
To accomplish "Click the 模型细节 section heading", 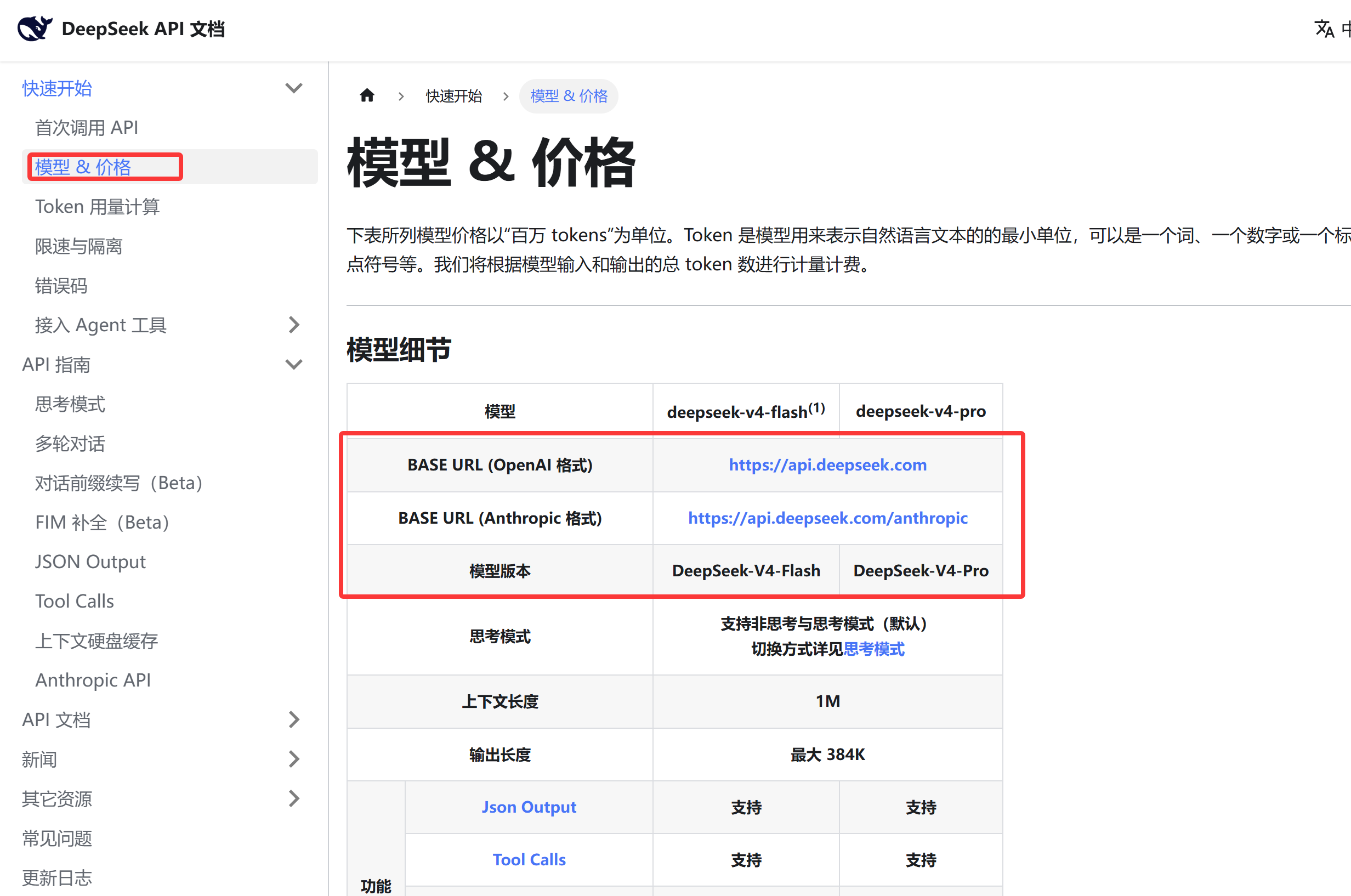I will click(399, 349).
